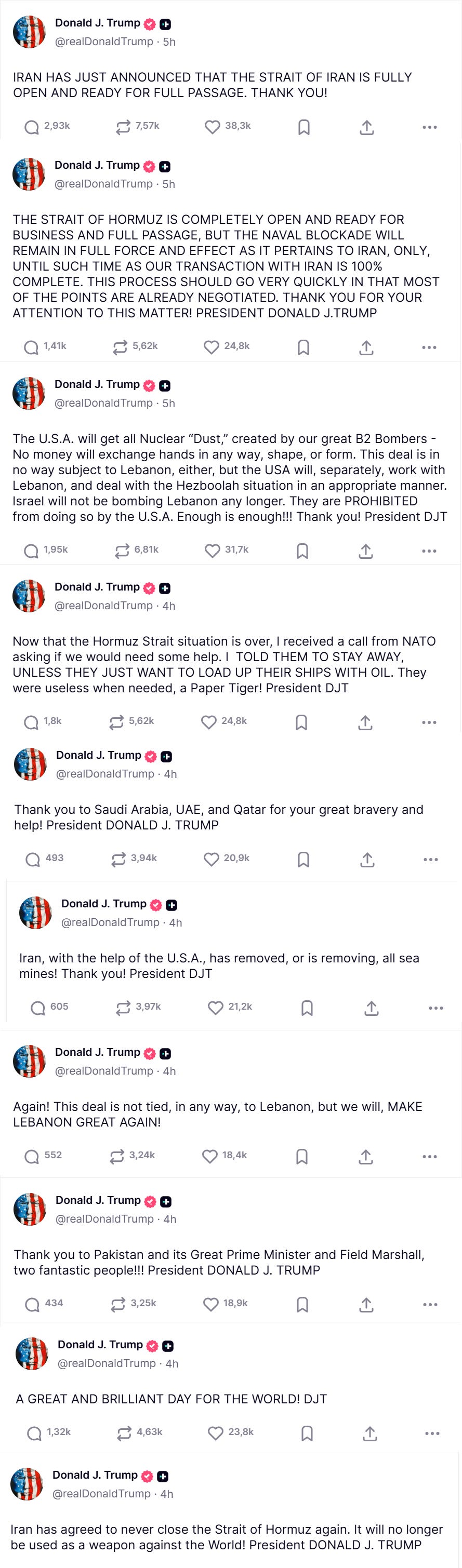Open Donald J. Trump name on last post
462x1568 pixels.
[x=95, y=1475]
